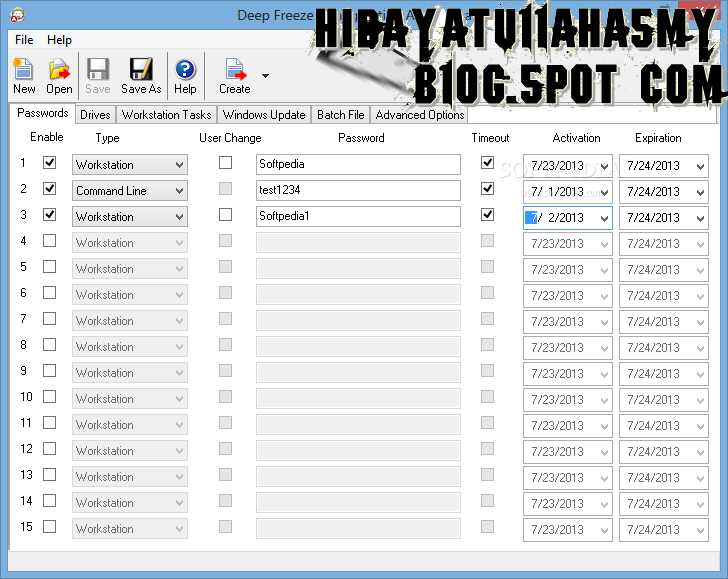Enable password row 5 checkbox

click(x=49, y=267)
